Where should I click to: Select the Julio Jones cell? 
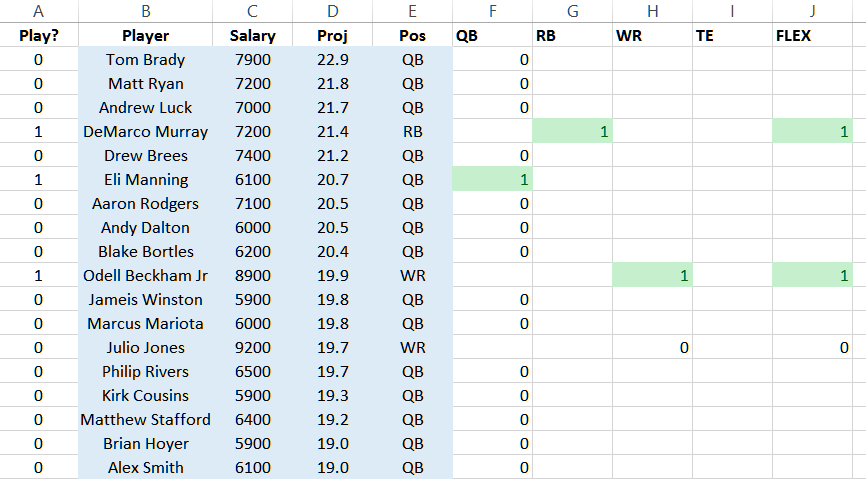pos(145,348)
